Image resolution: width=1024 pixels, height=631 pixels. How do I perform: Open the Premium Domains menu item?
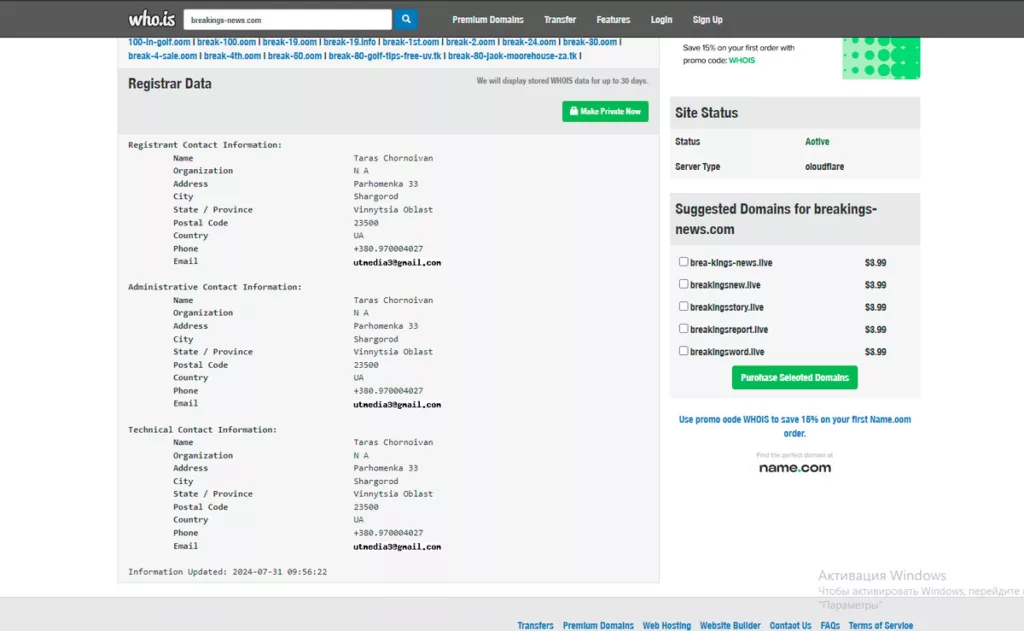point(487,20)
